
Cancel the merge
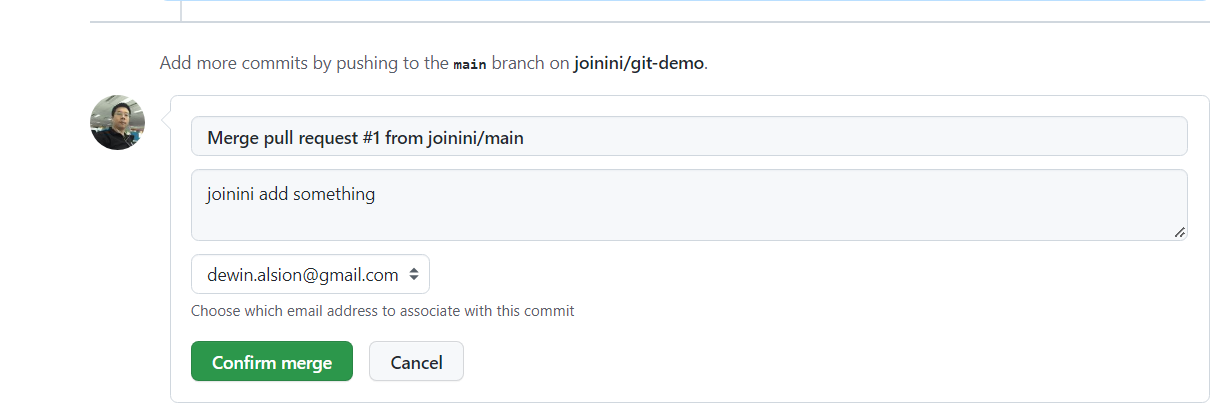pyautogui.click(x=416, y=361)
